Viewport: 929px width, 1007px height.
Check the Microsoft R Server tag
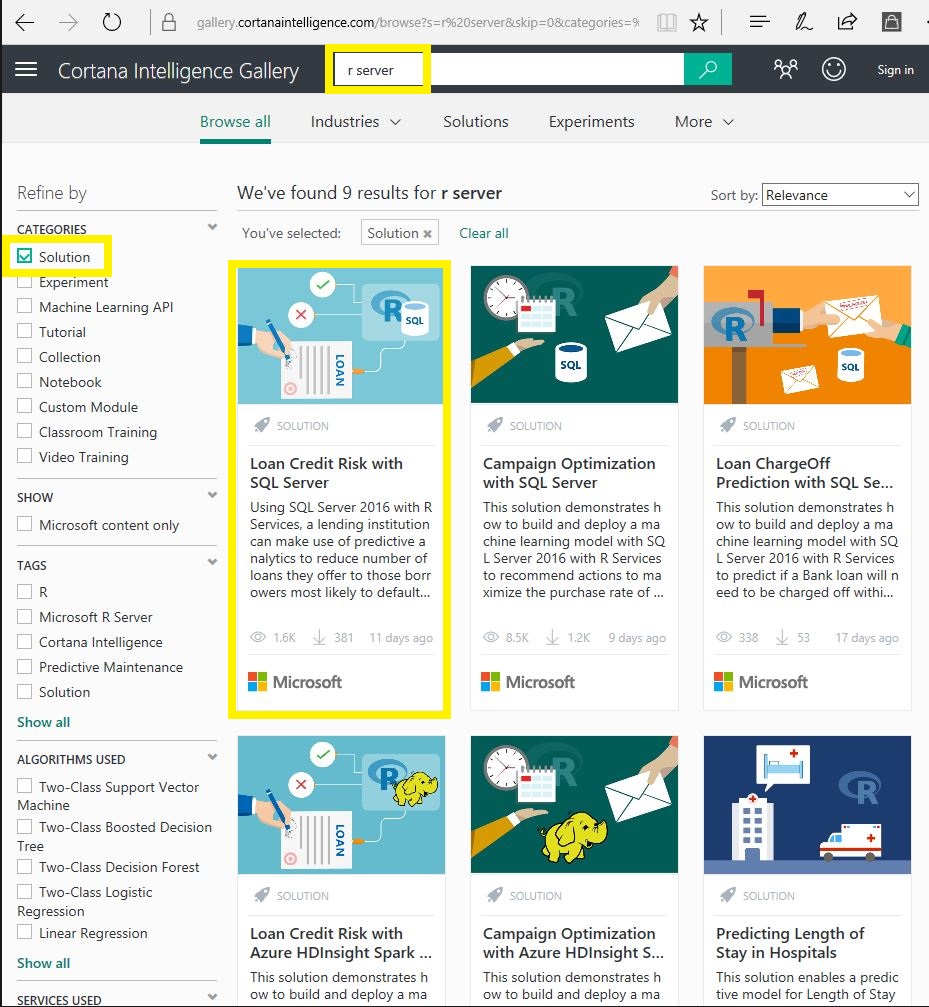(x=24, y=617)
